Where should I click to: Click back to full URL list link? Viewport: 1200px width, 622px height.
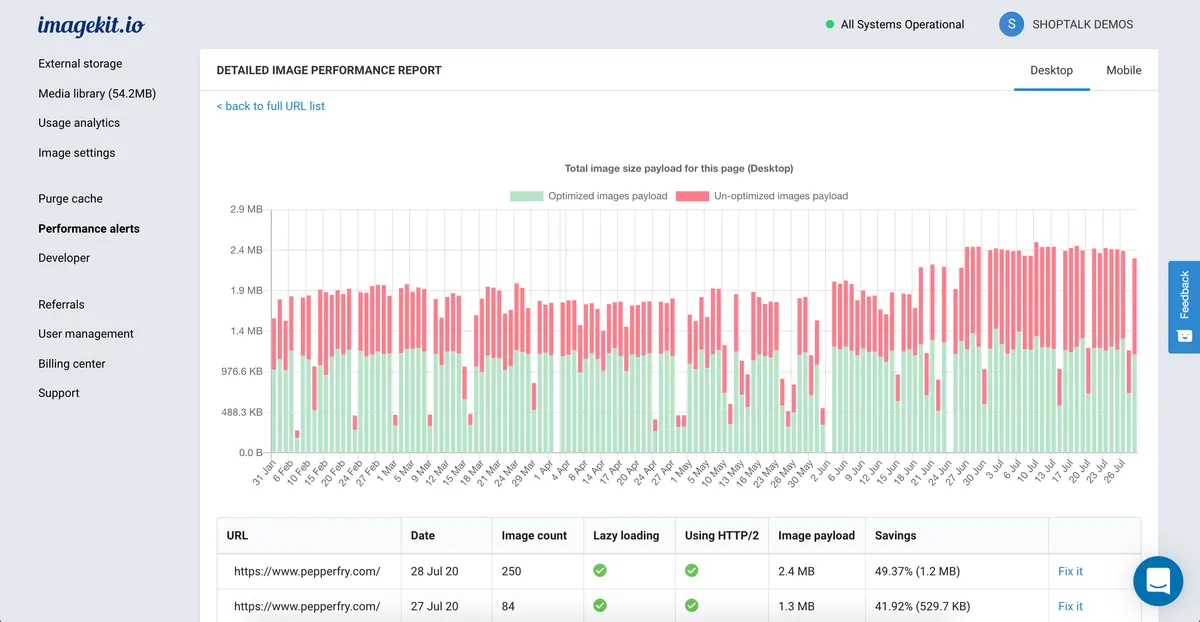click(x=271, y=106)
